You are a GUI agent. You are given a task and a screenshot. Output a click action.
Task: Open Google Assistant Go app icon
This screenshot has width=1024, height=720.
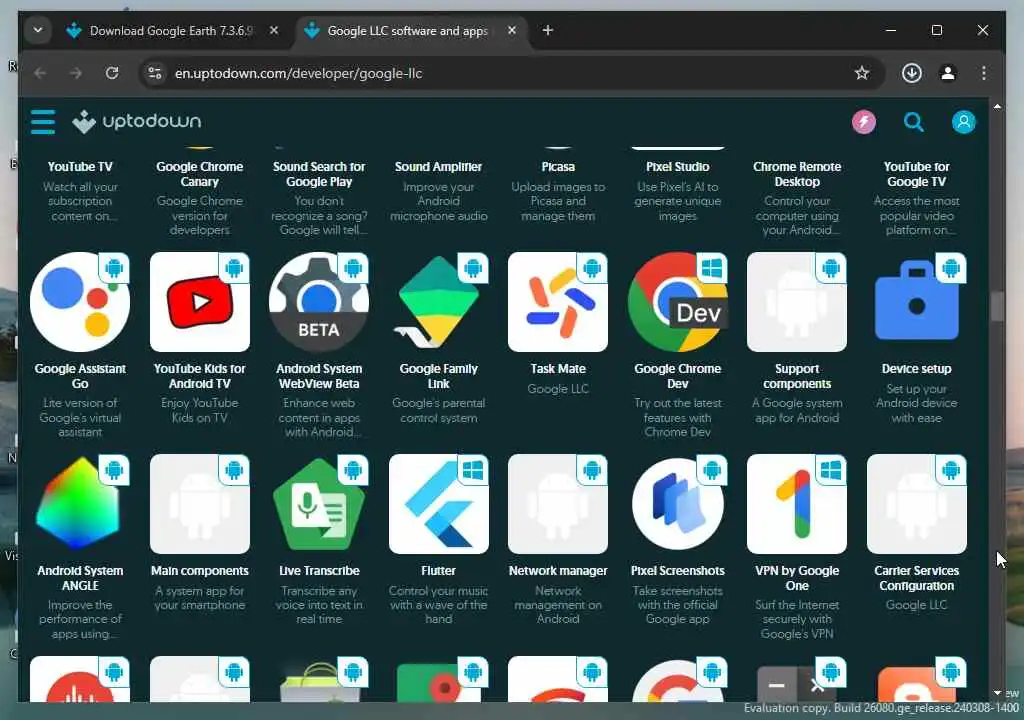tap(80, 302)
